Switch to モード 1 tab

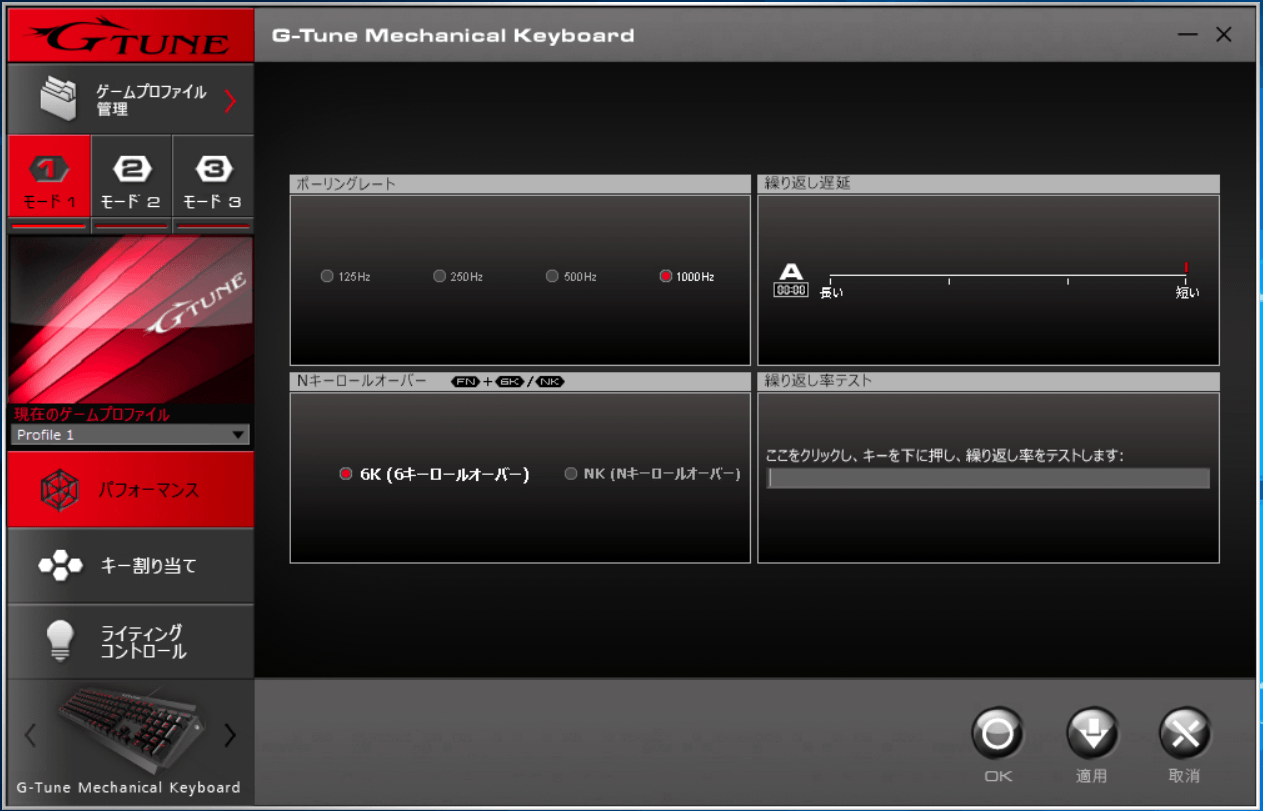[49, 177]
